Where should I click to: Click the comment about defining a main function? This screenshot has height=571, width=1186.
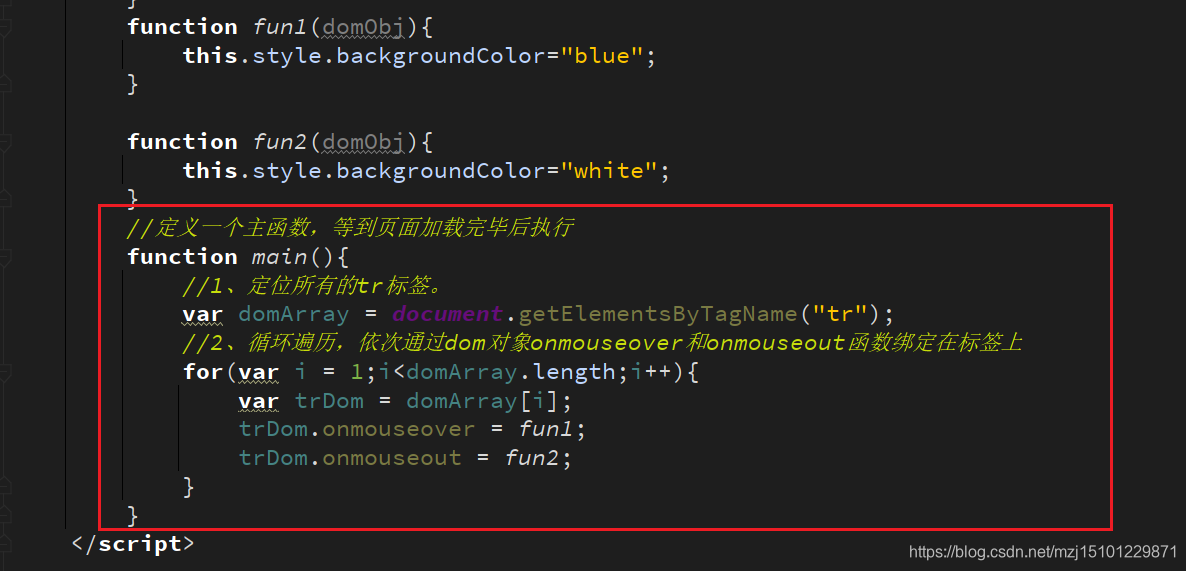pos(350,228)
